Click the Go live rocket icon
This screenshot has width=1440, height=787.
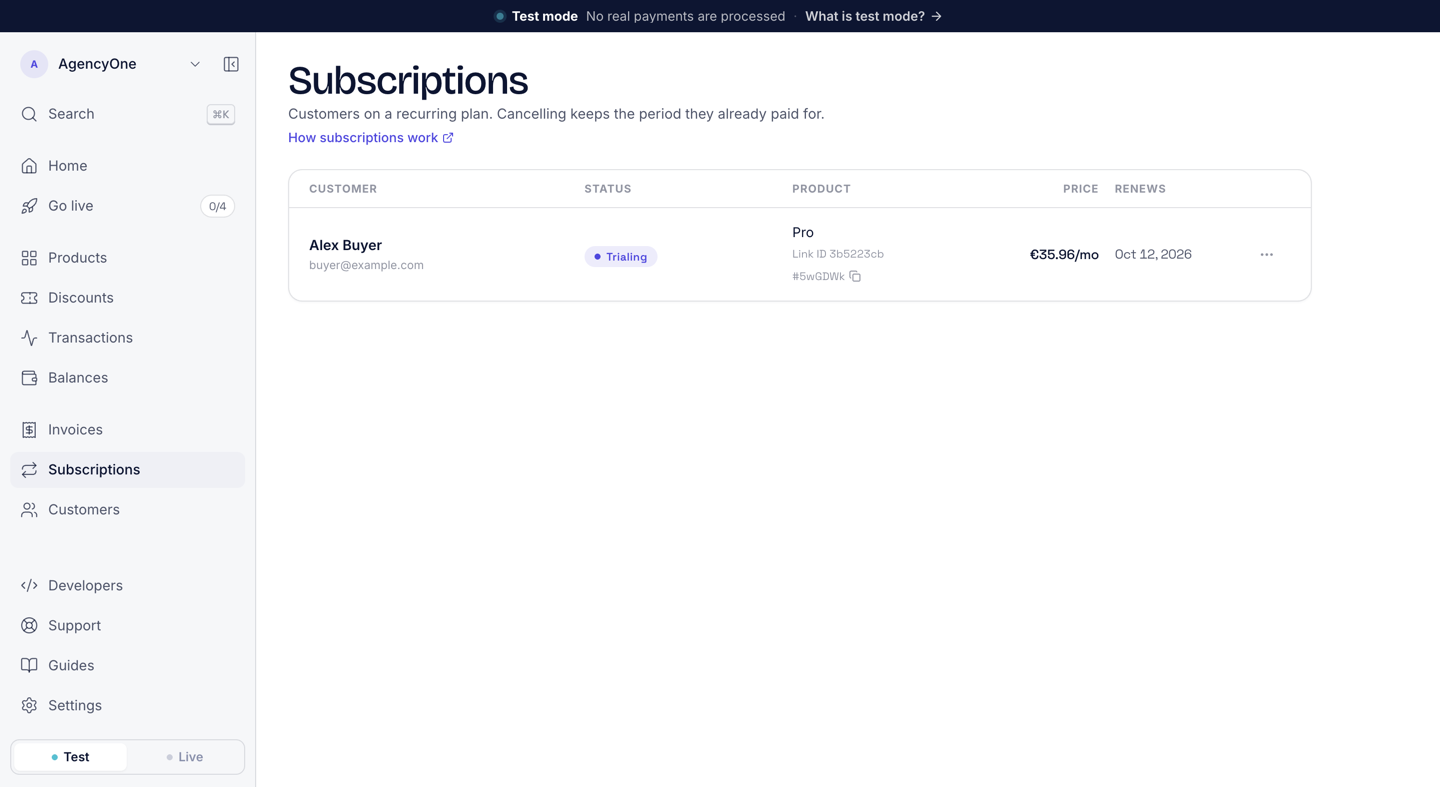point(29,206)
